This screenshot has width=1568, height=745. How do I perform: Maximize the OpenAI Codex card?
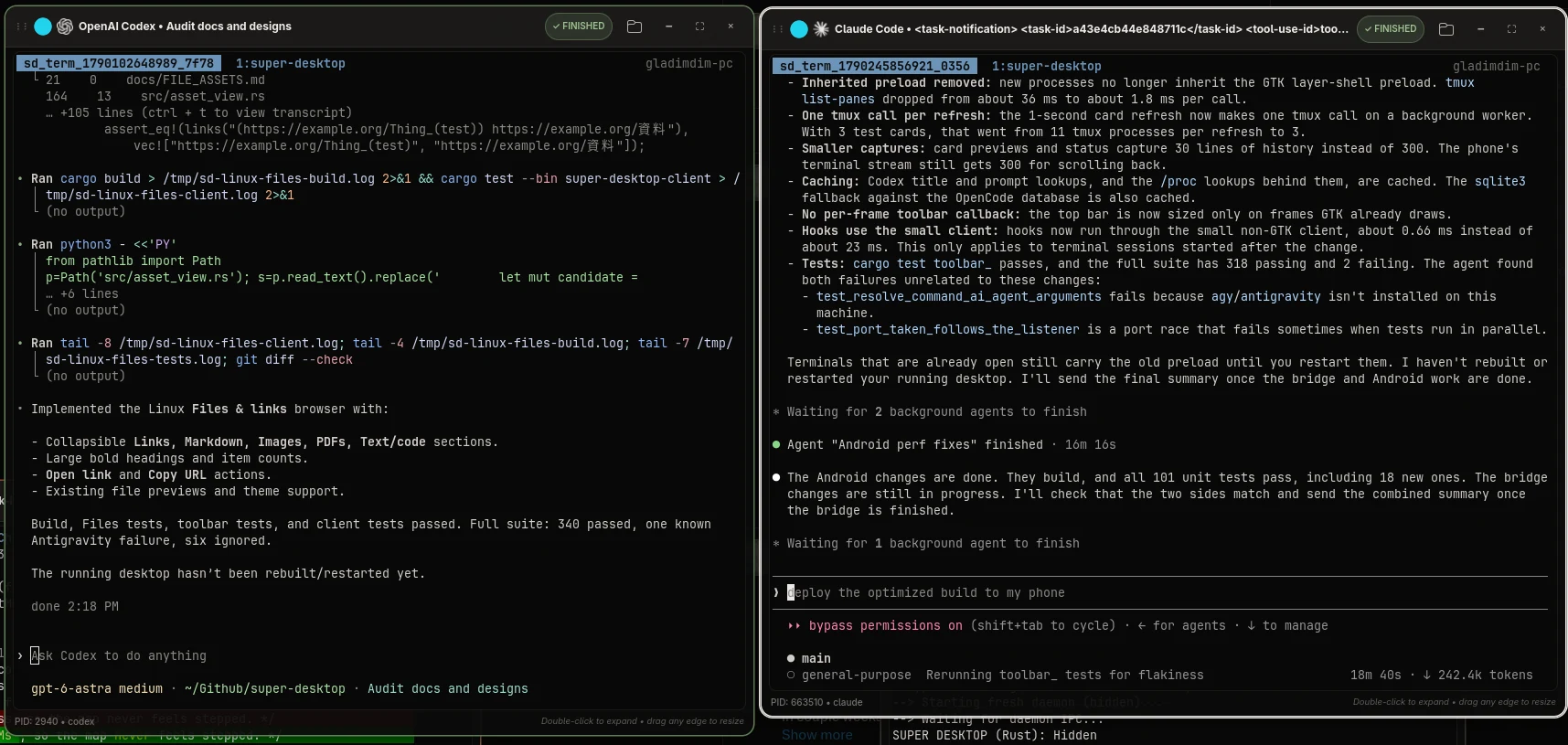click(699, 27)
